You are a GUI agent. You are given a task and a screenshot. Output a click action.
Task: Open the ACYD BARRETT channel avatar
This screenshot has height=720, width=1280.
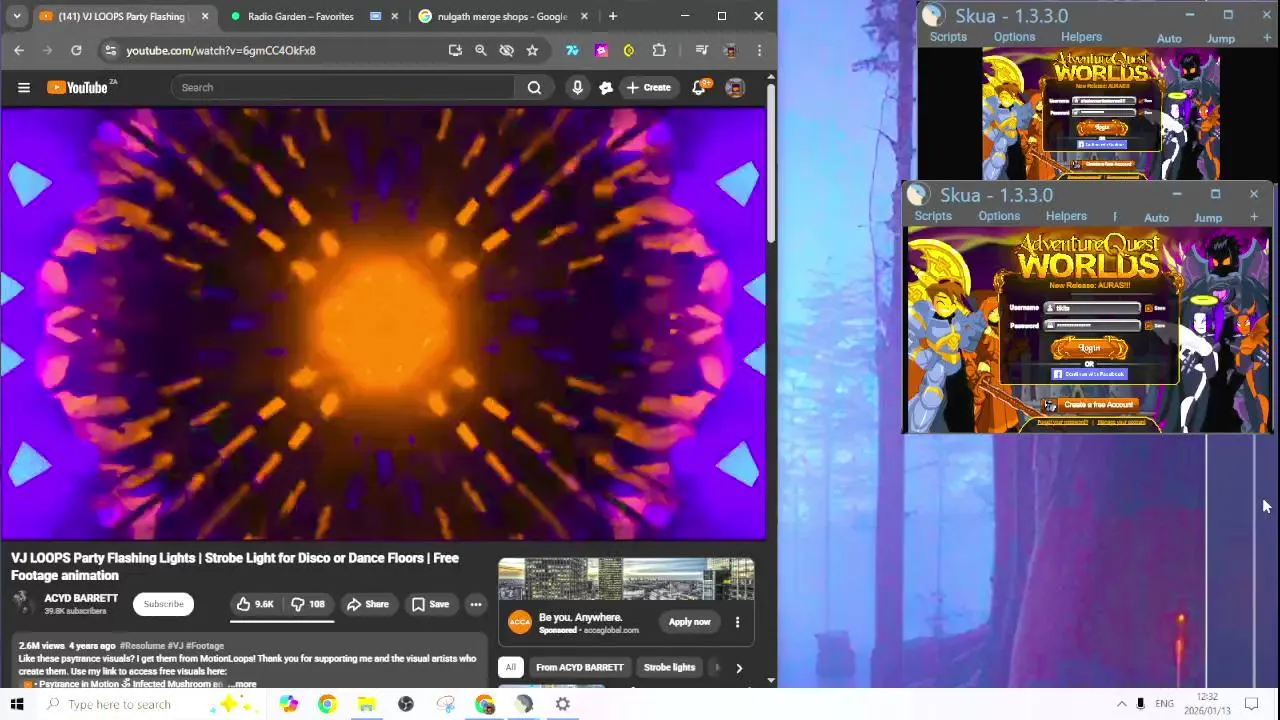[23, 602]
